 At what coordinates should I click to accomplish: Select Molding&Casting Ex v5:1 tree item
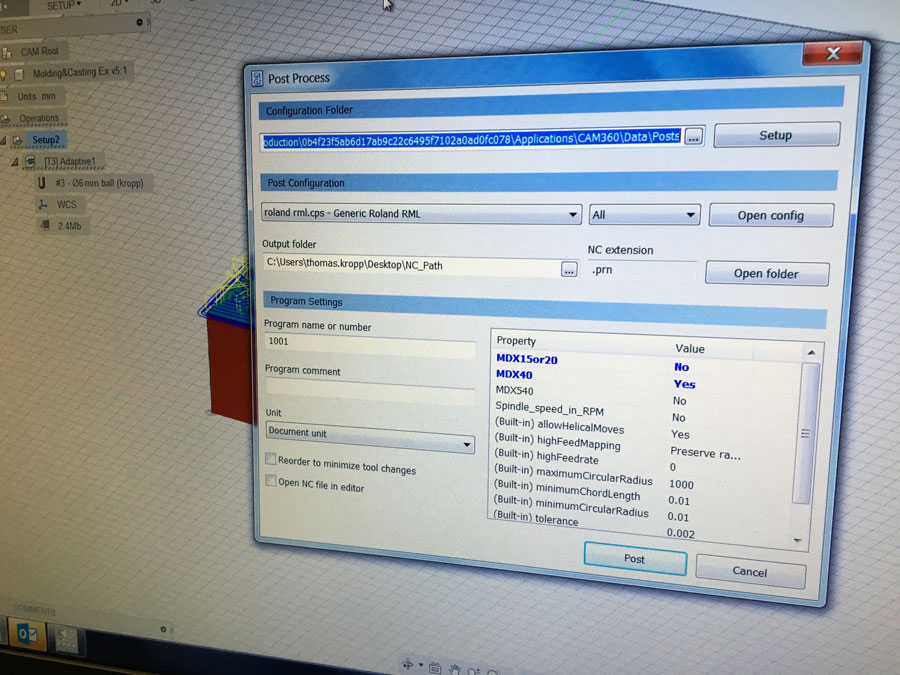click(x=80, y=72)
